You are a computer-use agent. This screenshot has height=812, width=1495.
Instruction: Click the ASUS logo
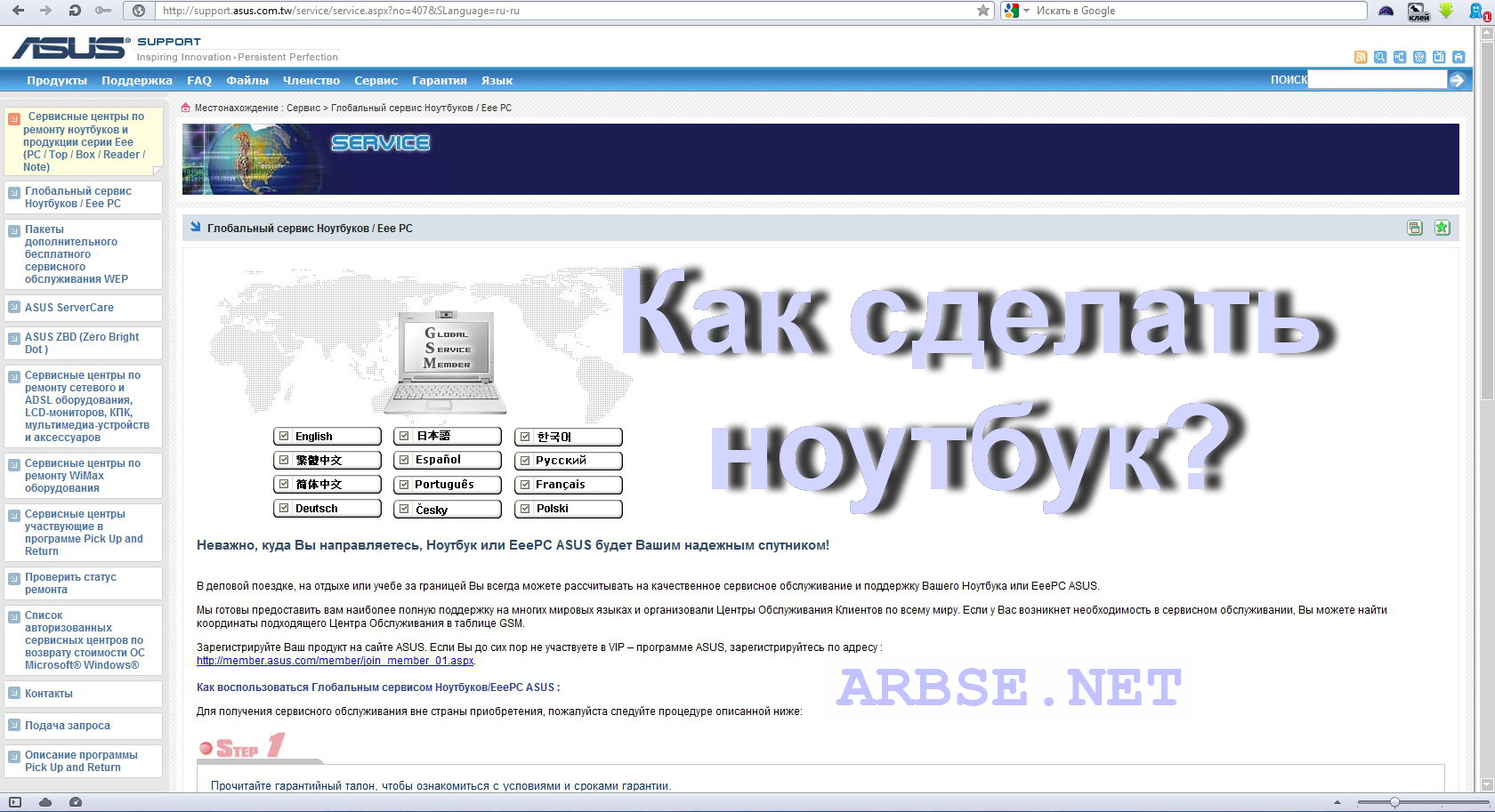(71, 47)
